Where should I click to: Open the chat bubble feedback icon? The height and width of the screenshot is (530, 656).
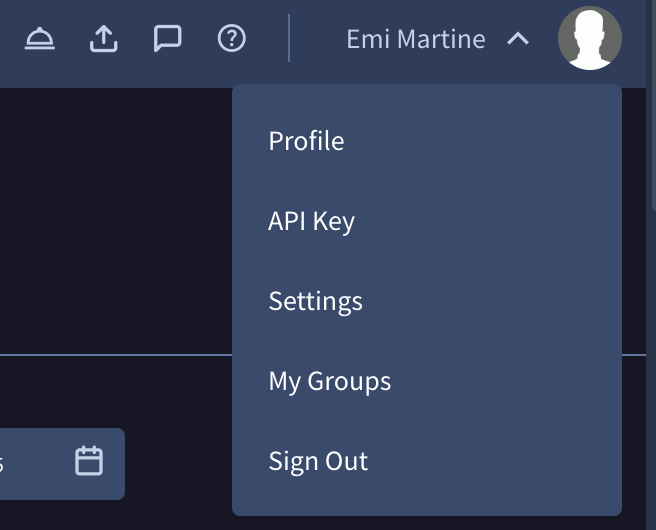167,39
